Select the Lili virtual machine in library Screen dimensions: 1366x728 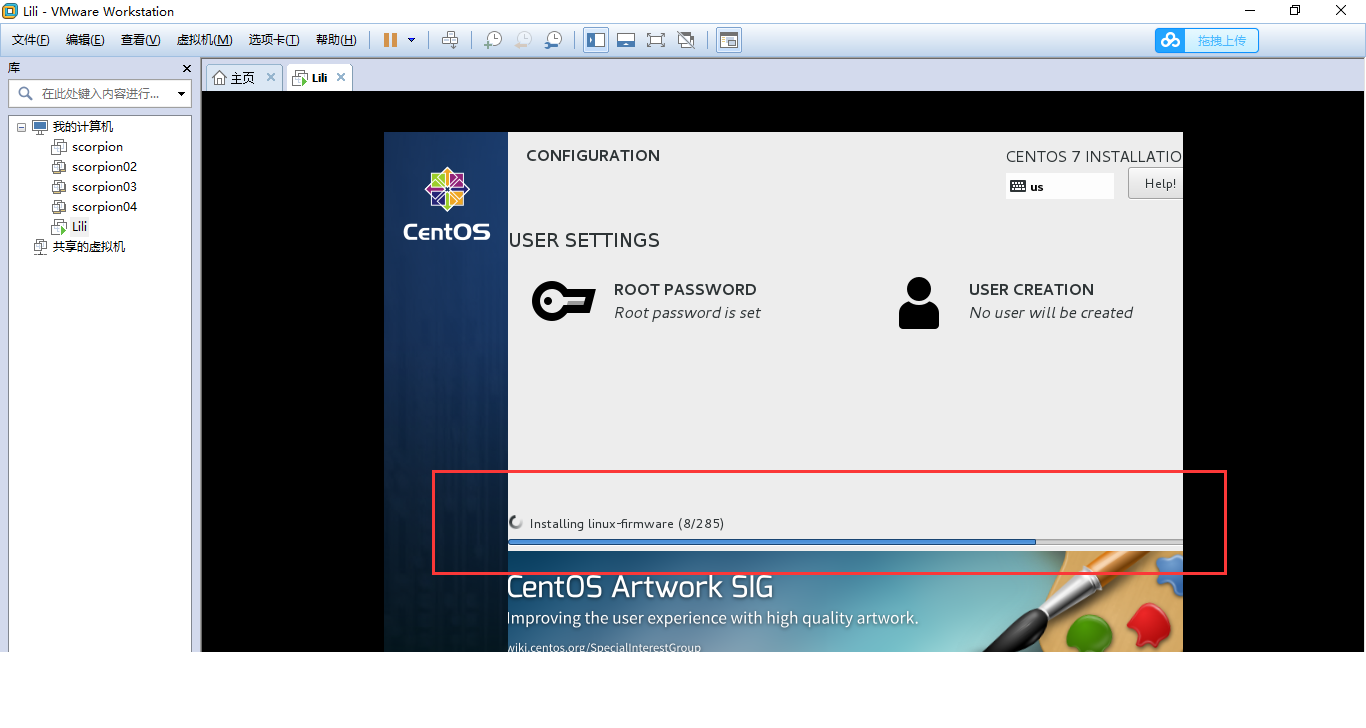click(x=79, y=227)
